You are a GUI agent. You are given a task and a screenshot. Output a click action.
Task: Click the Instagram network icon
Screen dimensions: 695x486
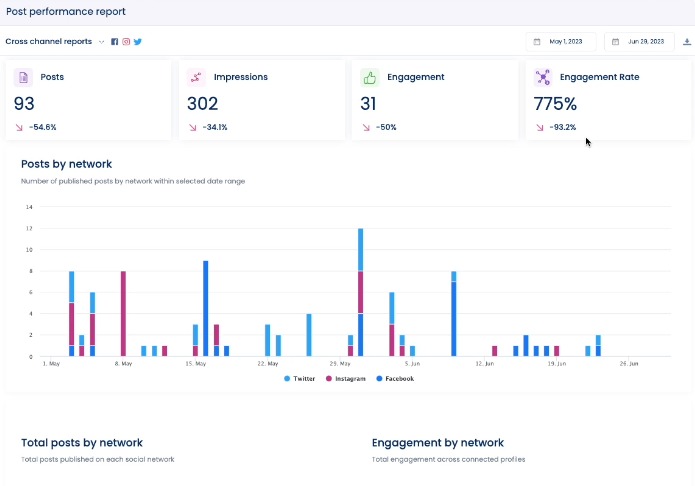(x=126, y=42)
